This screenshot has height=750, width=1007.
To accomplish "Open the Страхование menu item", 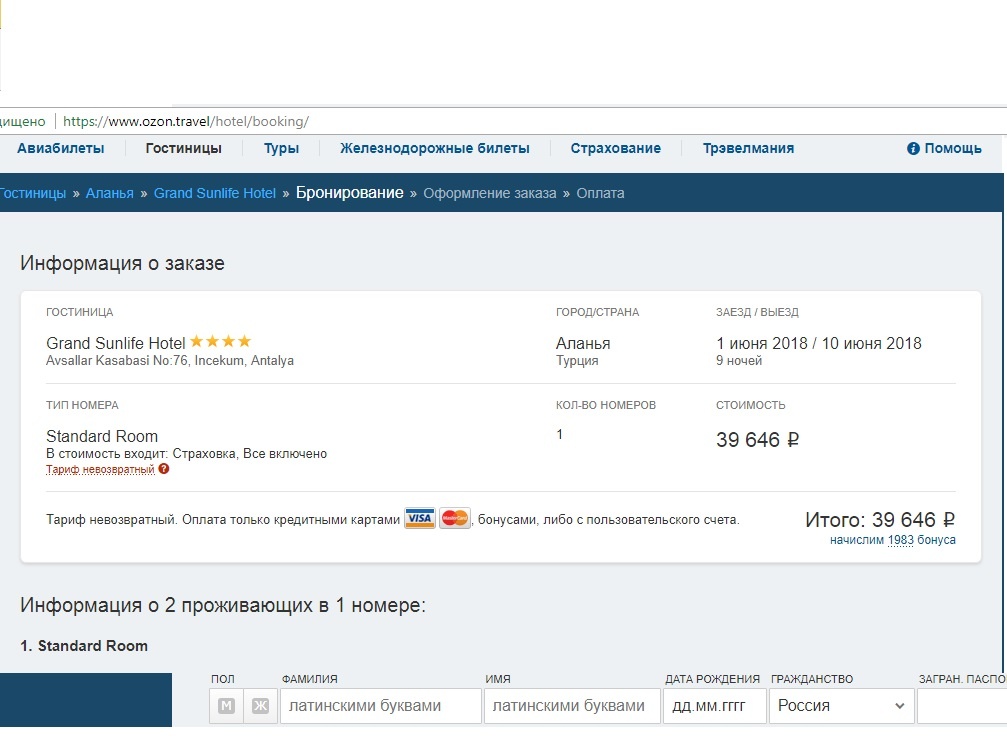I will point(615,148).
